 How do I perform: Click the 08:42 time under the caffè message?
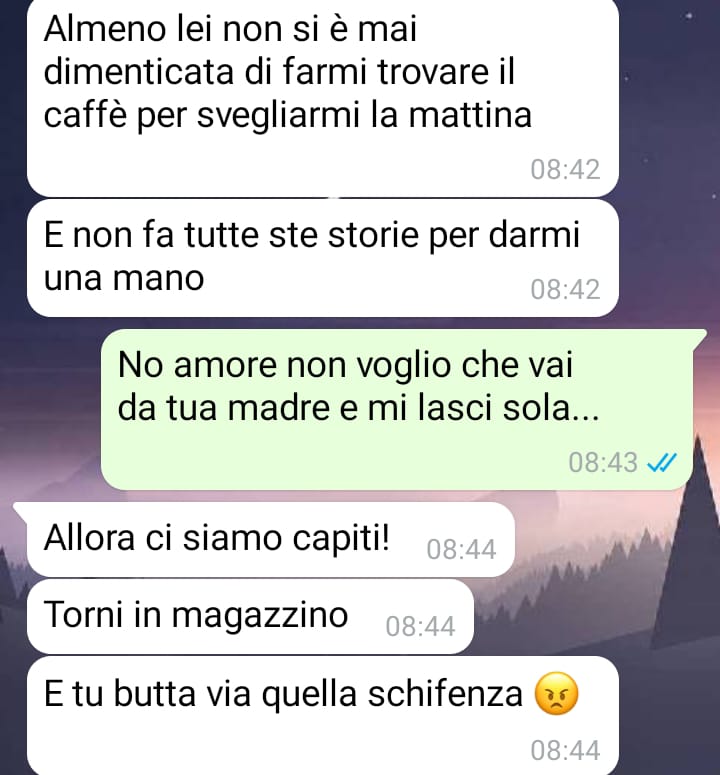coord(565,170)
